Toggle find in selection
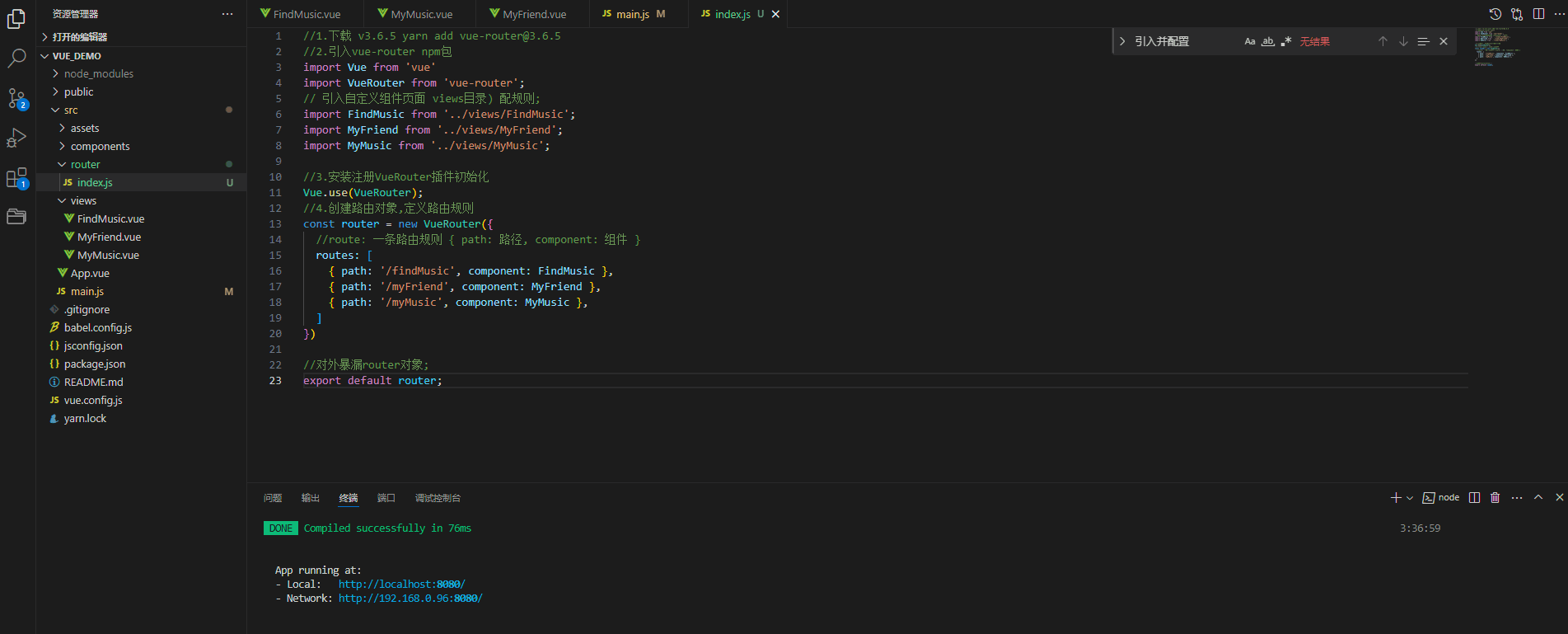The height and width of the screenshot is (634, 1568). point(1423,41)
